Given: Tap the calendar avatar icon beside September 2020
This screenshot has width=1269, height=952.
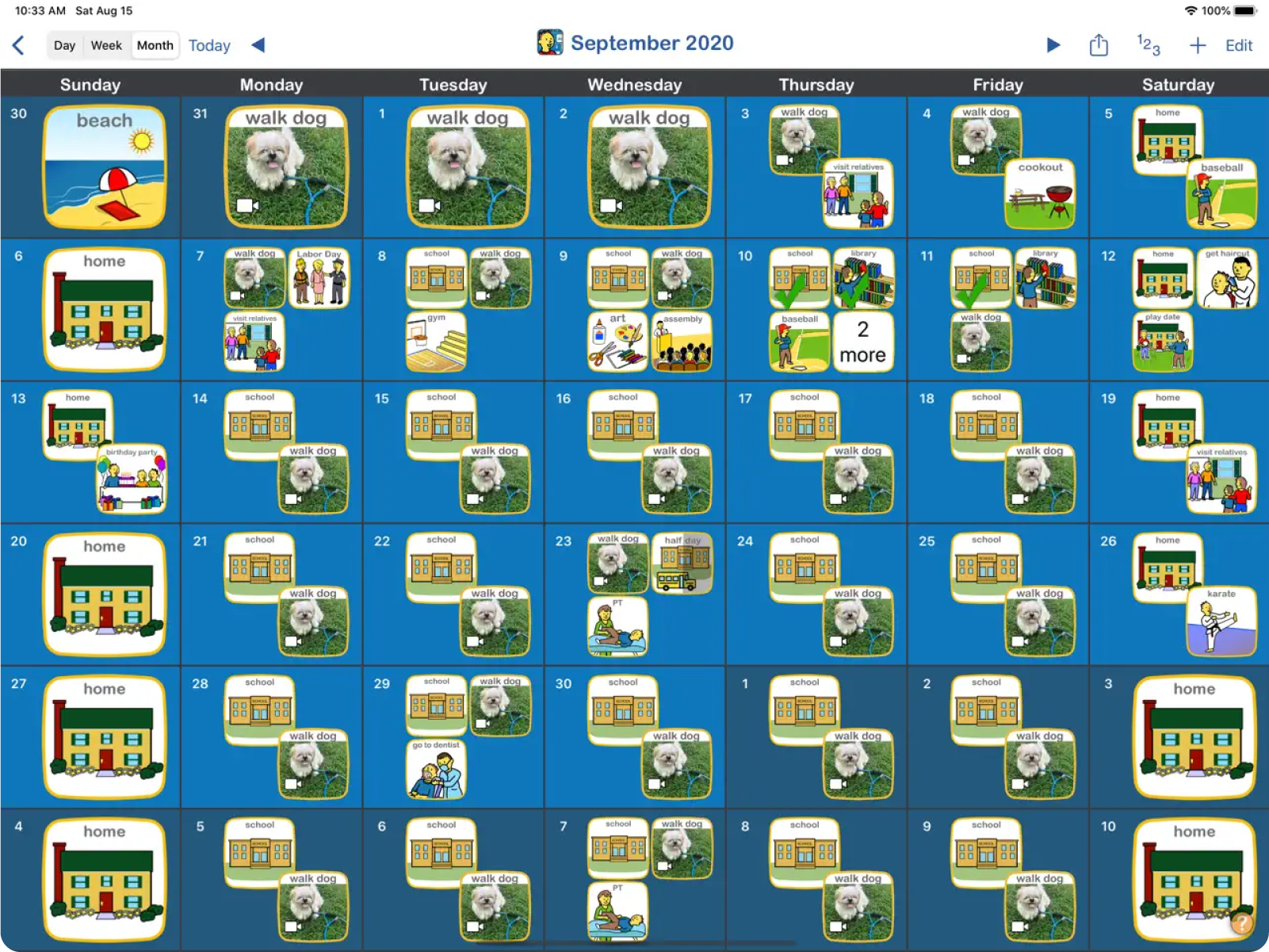Looking at the screenshot, I should click(549, 43).
